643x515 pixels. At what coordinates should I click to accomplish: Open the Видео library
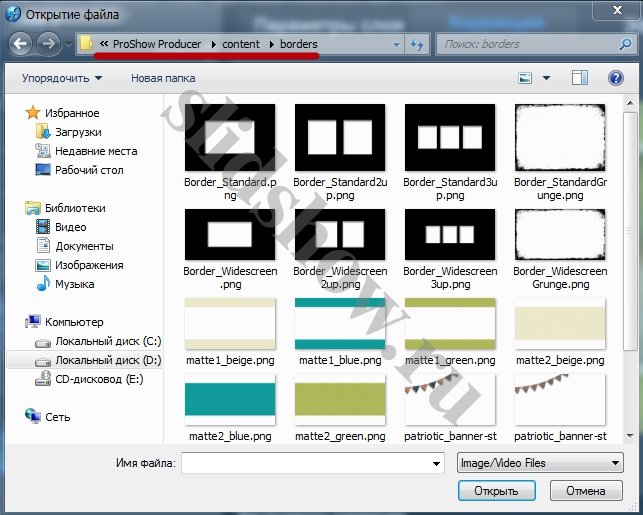click(x=71, y=227)
